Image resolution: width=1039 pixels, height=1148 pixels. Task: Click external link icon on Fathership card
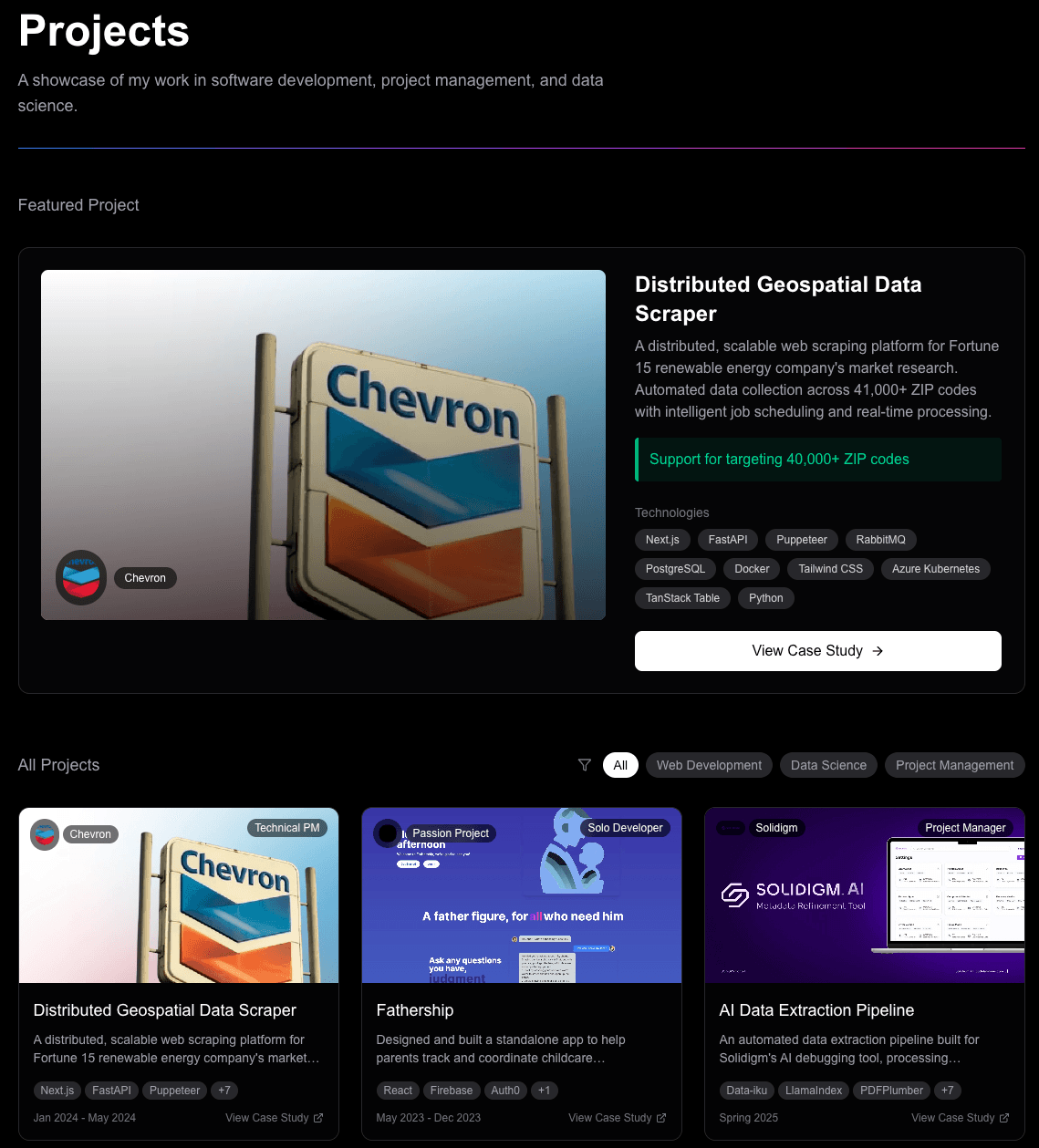661,1118
